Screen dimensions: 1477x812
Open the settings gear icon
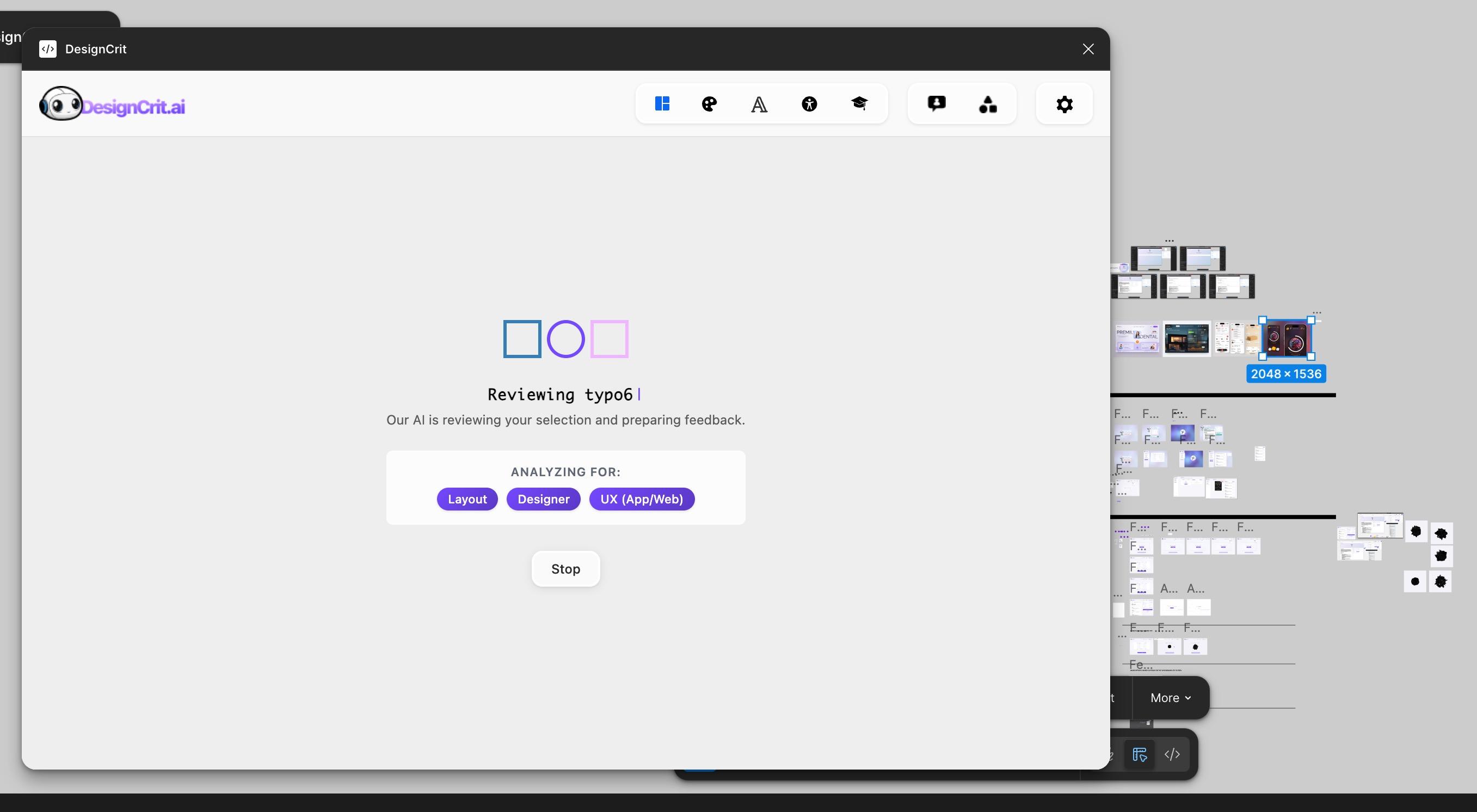1064,104
